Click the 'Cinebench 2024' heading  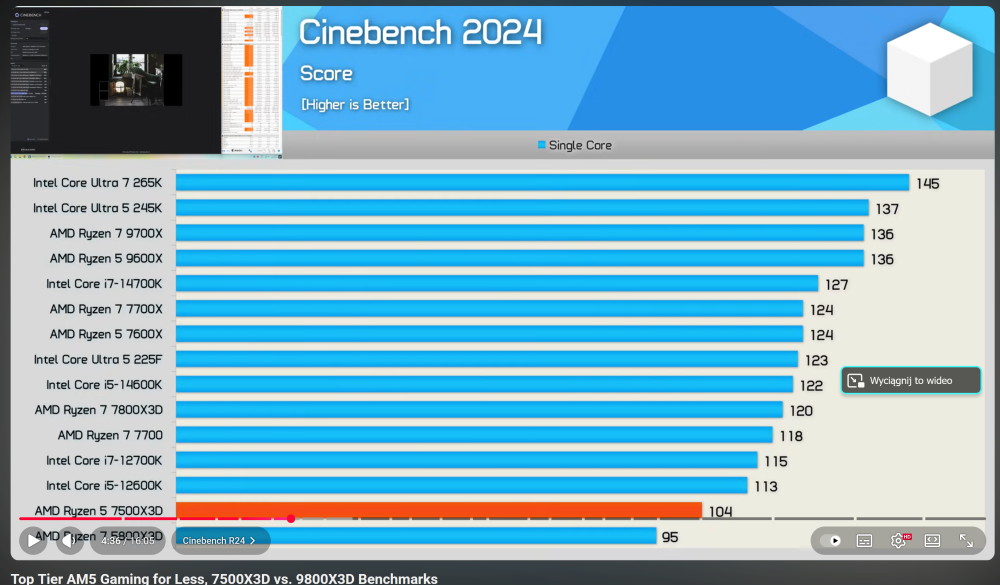[x=420, y=32]
